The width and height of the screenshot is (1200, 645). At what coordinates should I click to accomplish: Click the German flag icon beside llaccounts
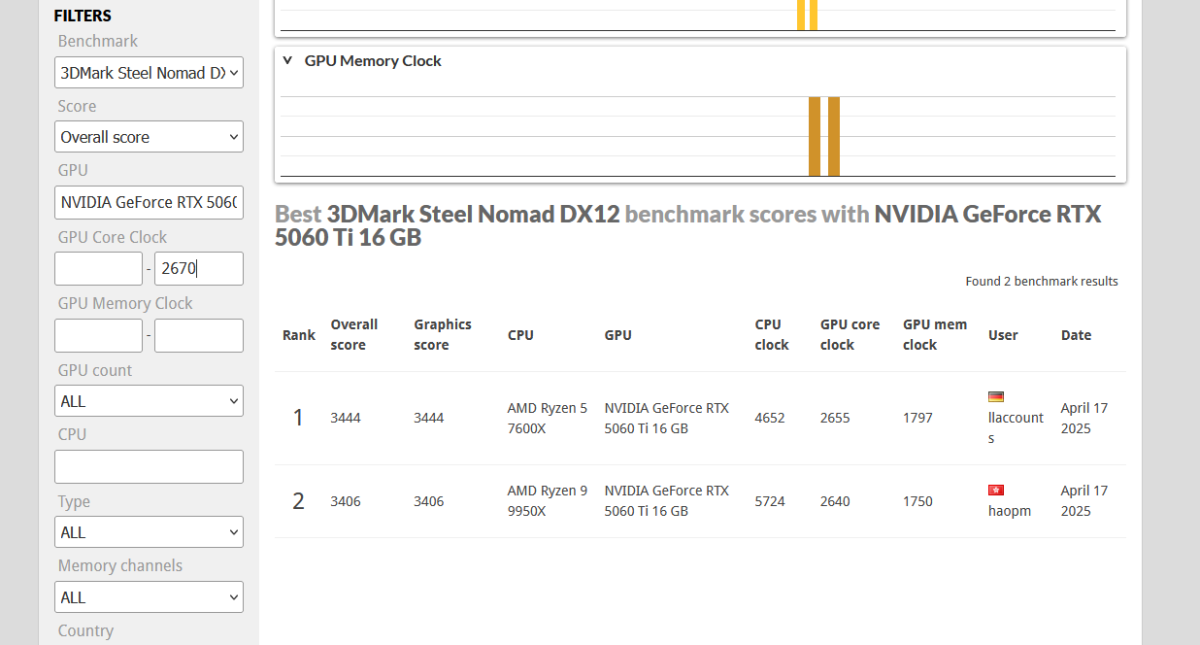[995, 397]
